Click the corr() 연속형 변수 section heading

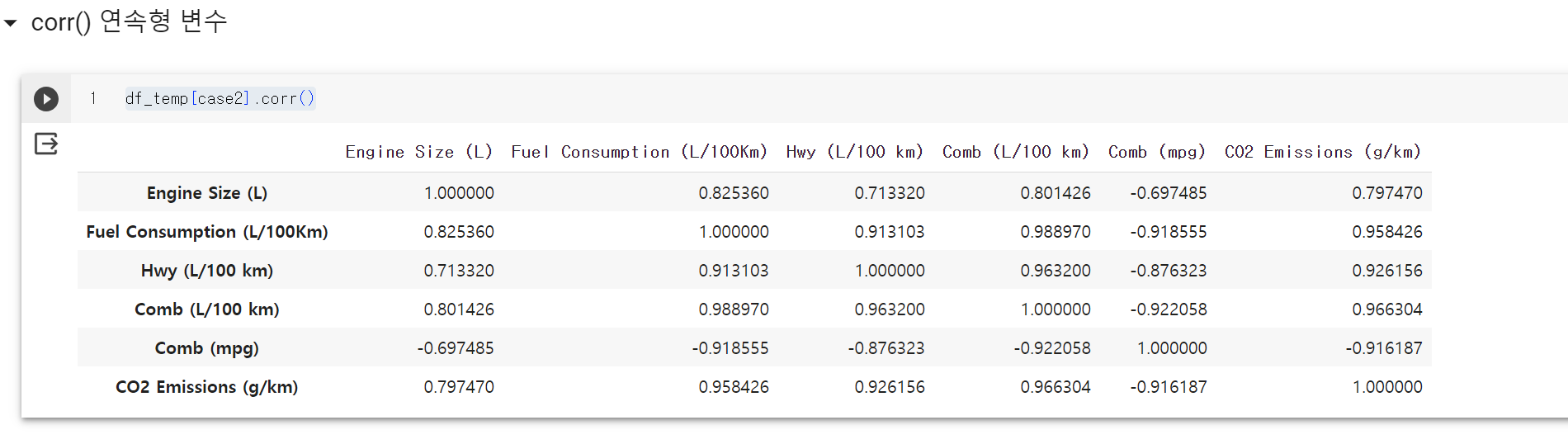click(x=129, y=21)
